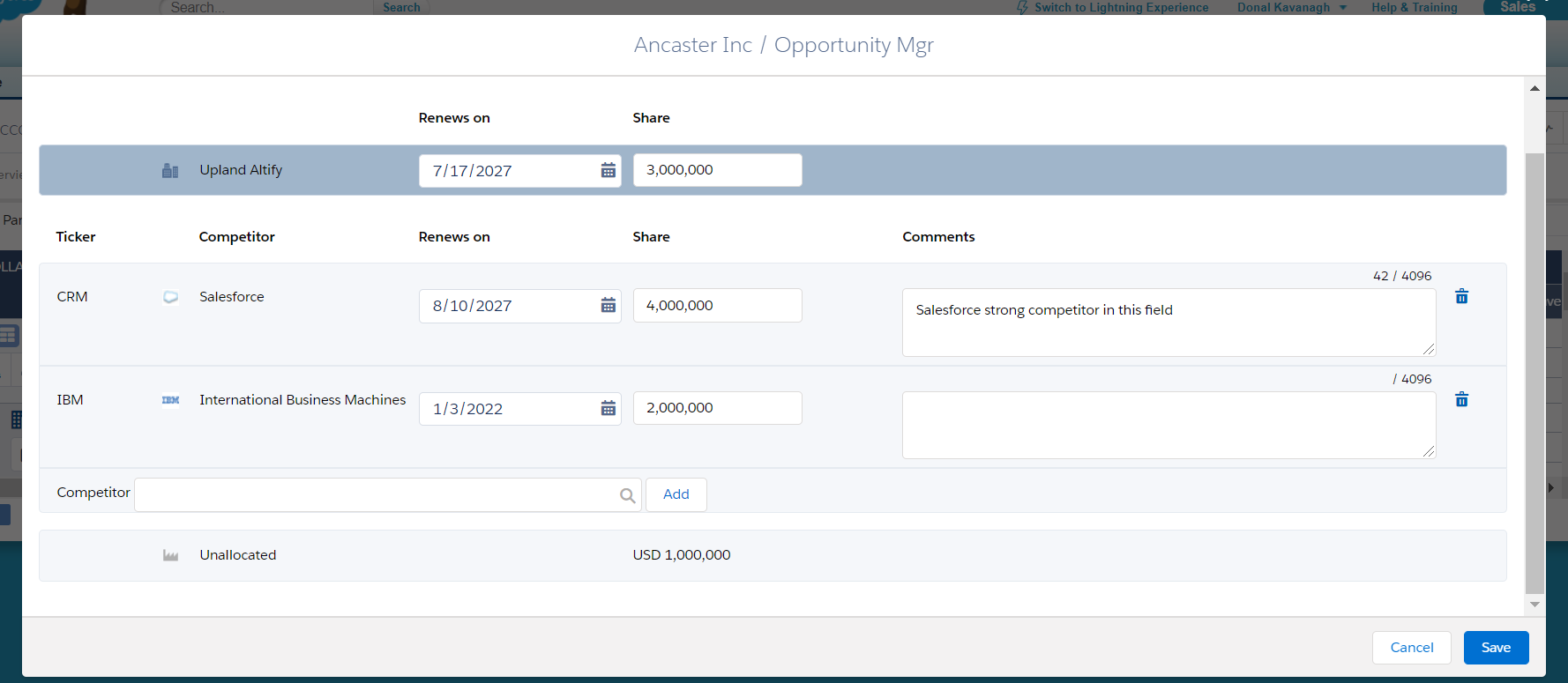Delete the International Business Machines row
The image size is (1568, 683).
[x=1461, y=399]
